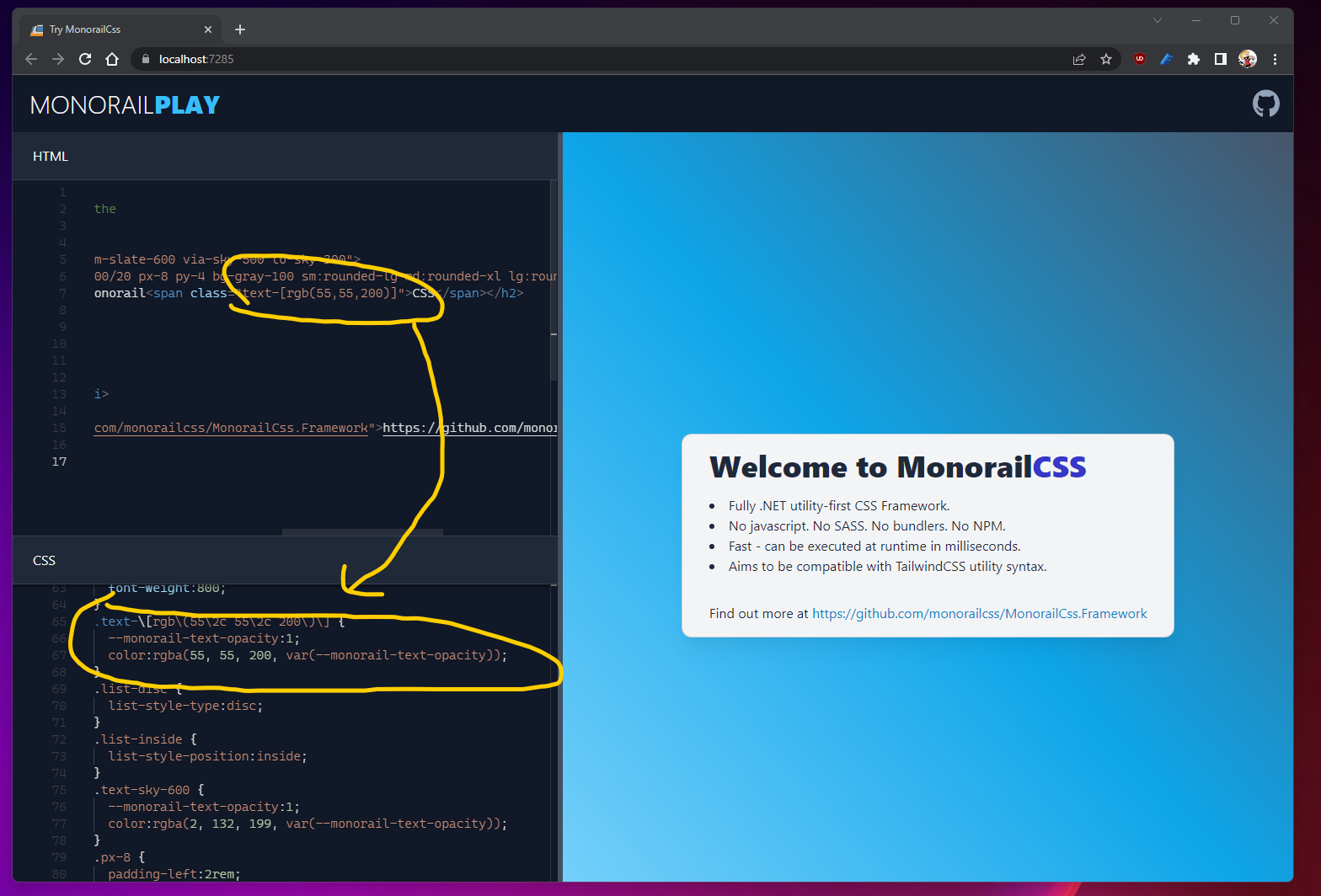Click the "Fully .NET utility-first CSS Framework." bullet
Viewport: 1321px width, 896px height.
pyautogui.click(x=839, y=505)
